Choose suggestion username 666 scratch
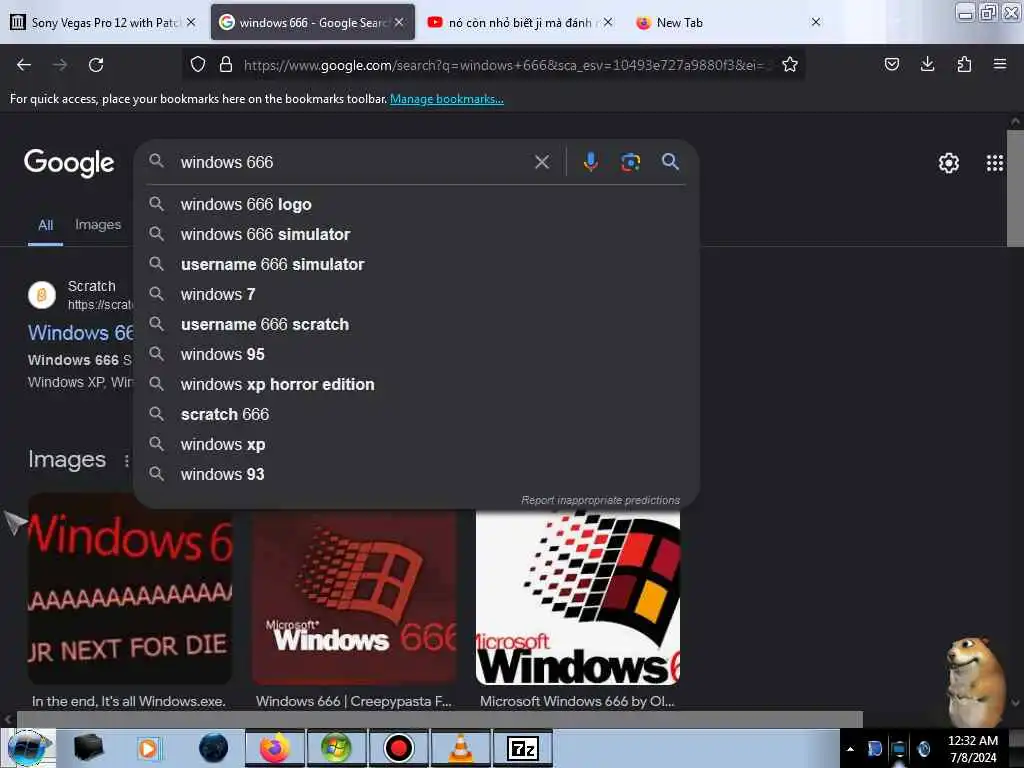Image resolution: width=1024 pixels, height=768 pixels. [417, 325]
